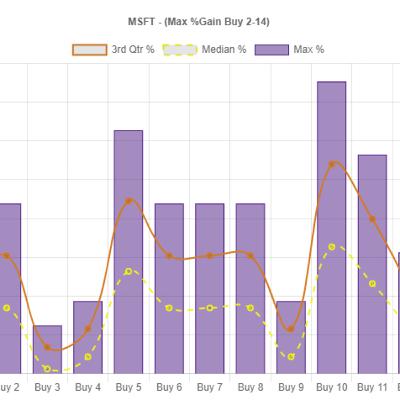The width and height of the screenshot is (400, 400).
Task: Click the 'Buy 6' axis label
Action: coord(169,388)
